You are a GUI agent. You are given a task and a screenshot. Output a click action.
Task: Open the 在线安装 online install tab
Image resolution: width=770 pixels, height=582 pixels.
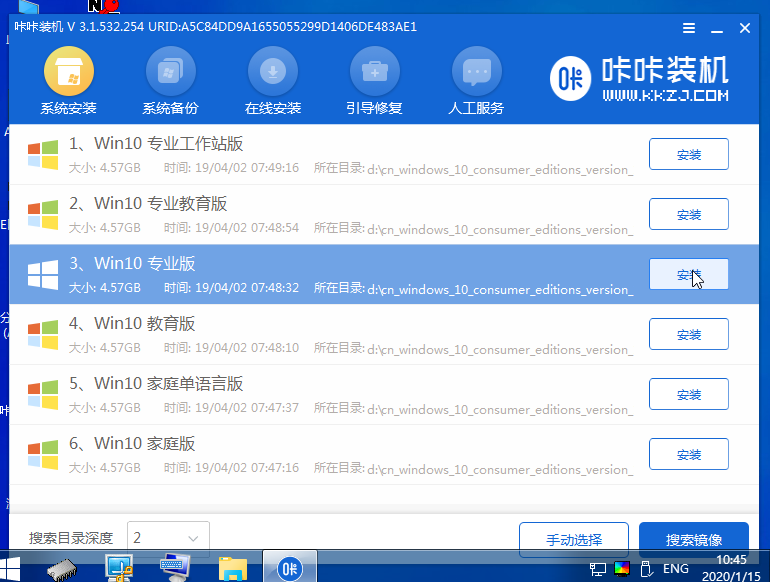[x=273, y=82]
